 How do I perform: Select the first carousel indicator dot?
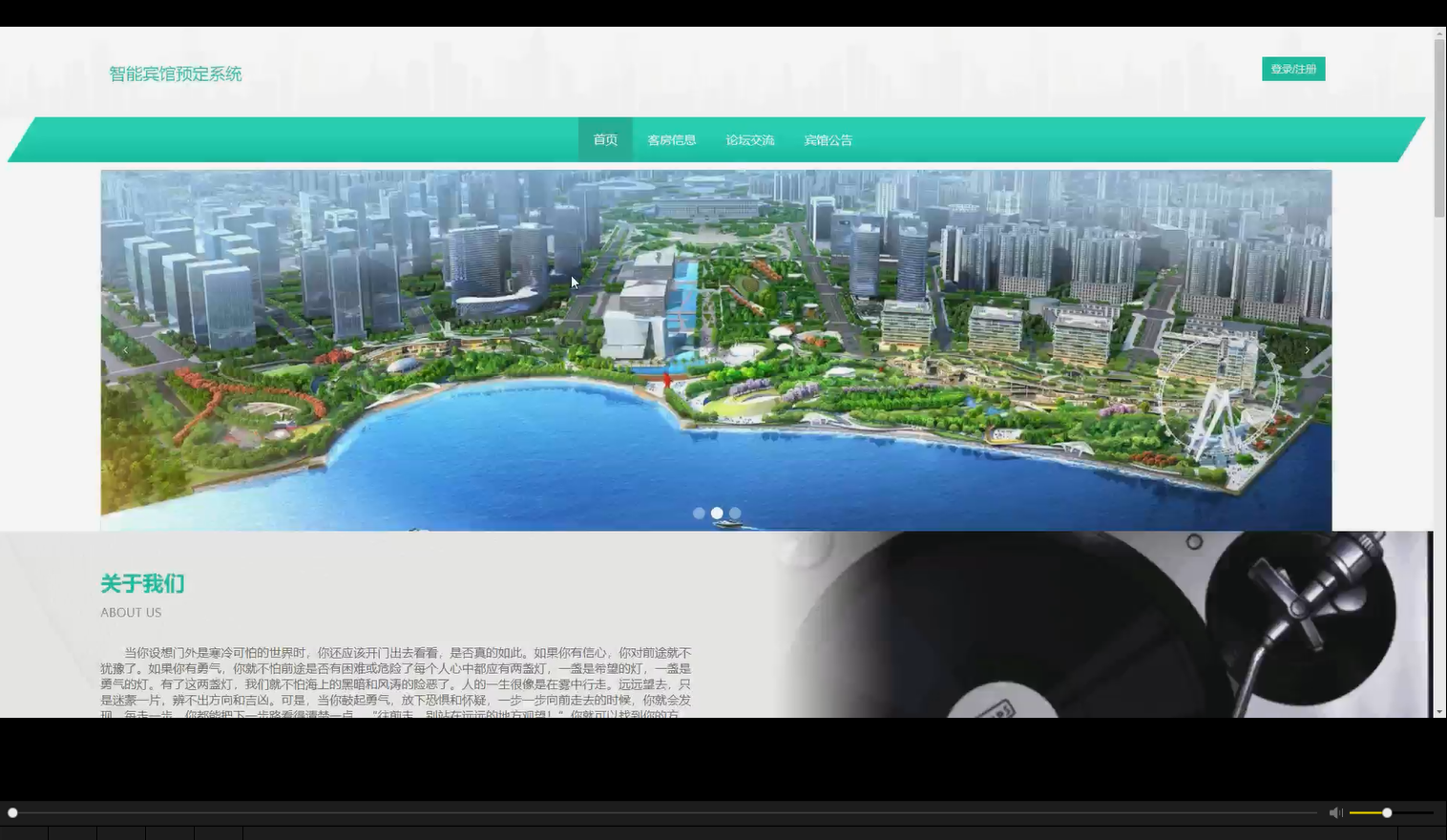pos(699,514)
